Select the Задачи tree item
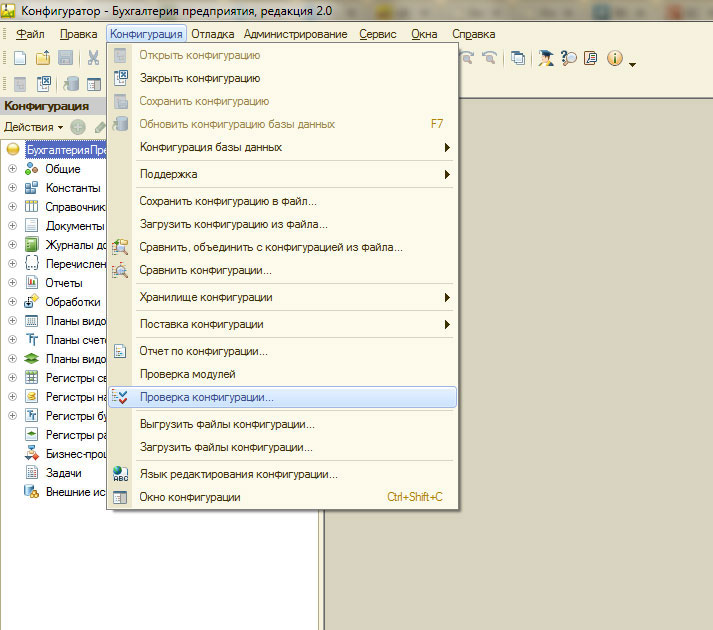713x630 pixels. pos(63,473)
